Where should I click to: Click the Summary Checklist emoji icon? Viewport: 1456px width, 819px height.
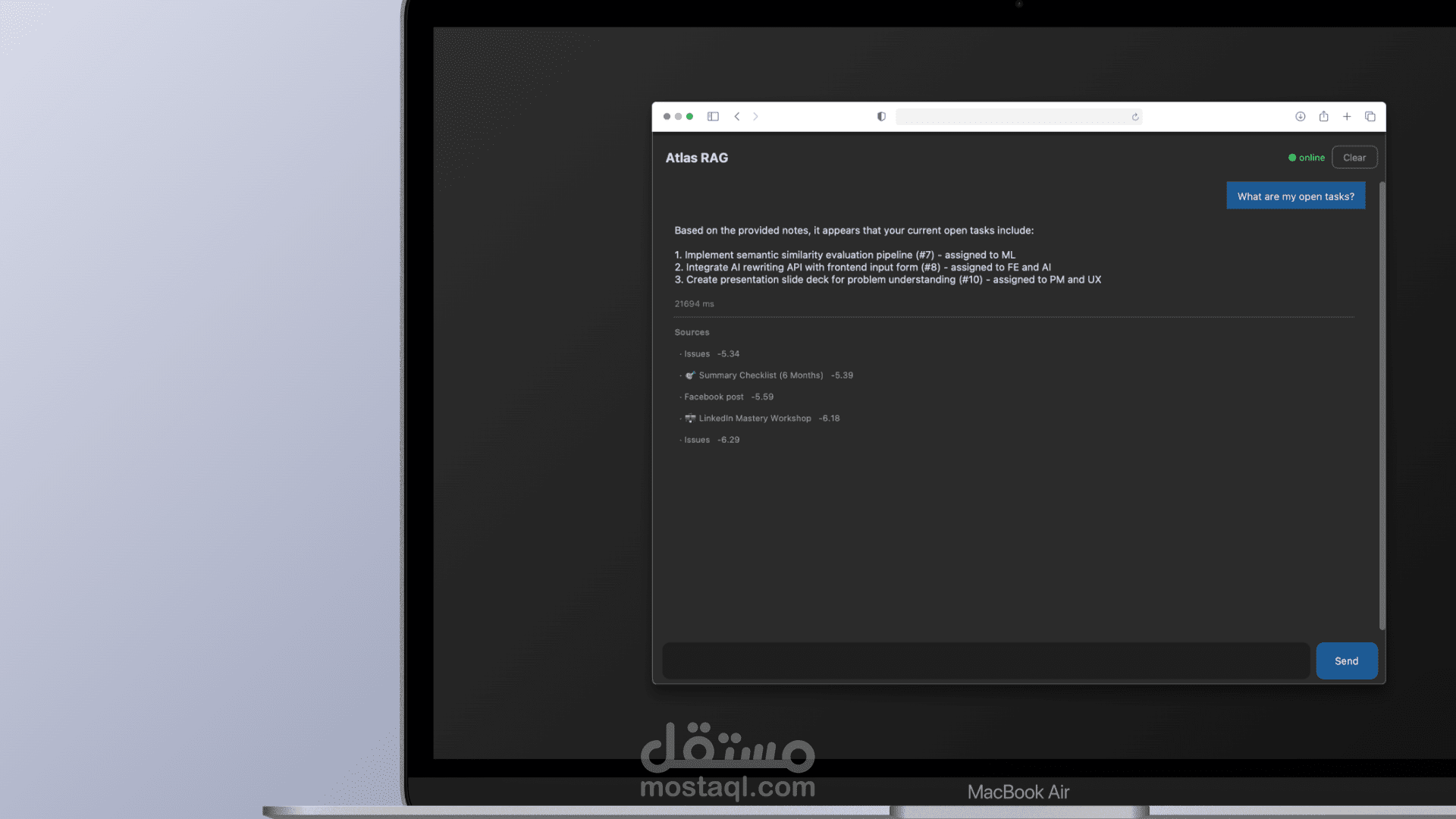[x=690, y=375]
